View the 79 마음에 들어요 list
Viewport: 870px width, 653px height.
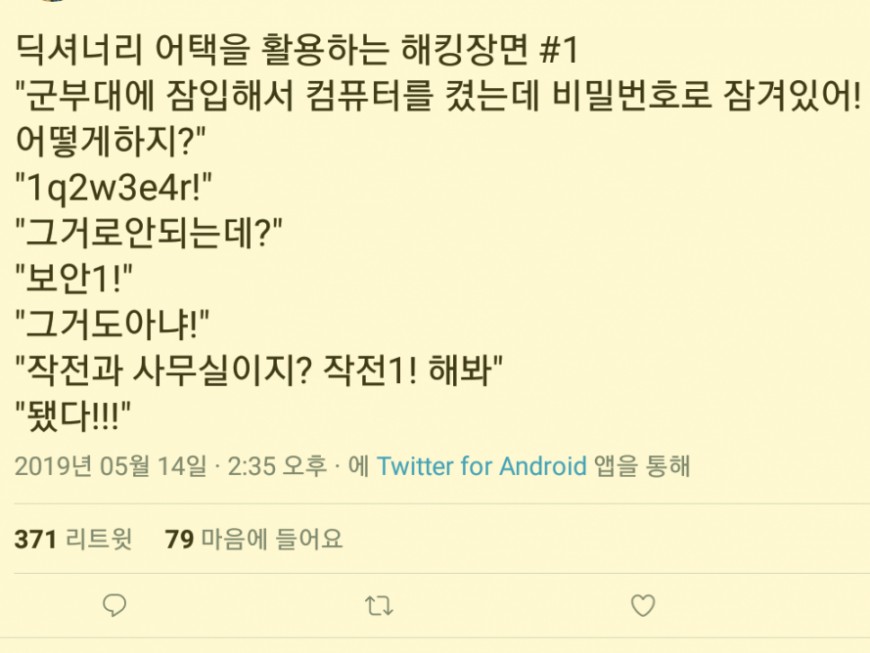pos(254,539)
